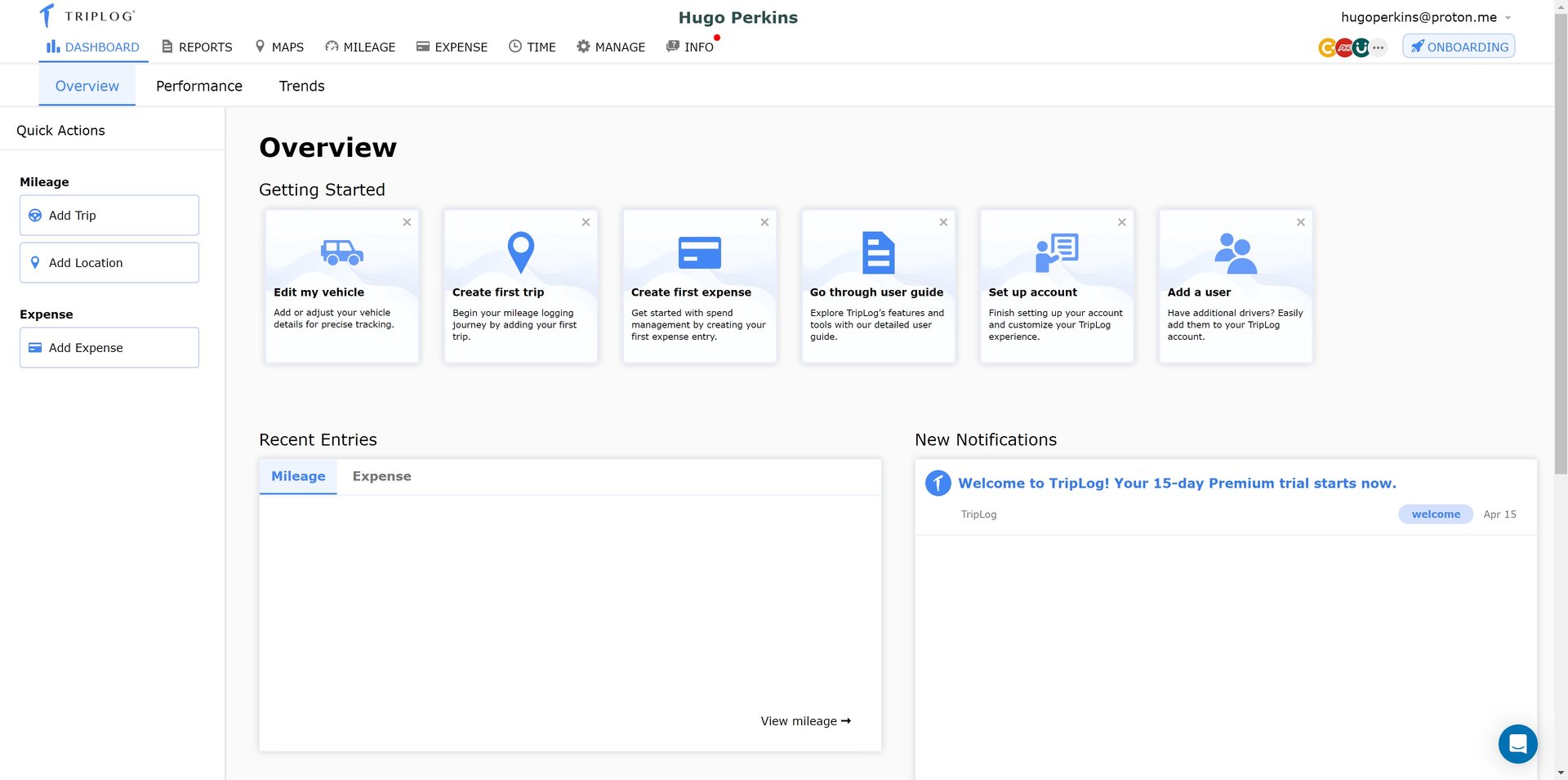
Task: Click the "Apr 15" notification date
Action: 1500,515
